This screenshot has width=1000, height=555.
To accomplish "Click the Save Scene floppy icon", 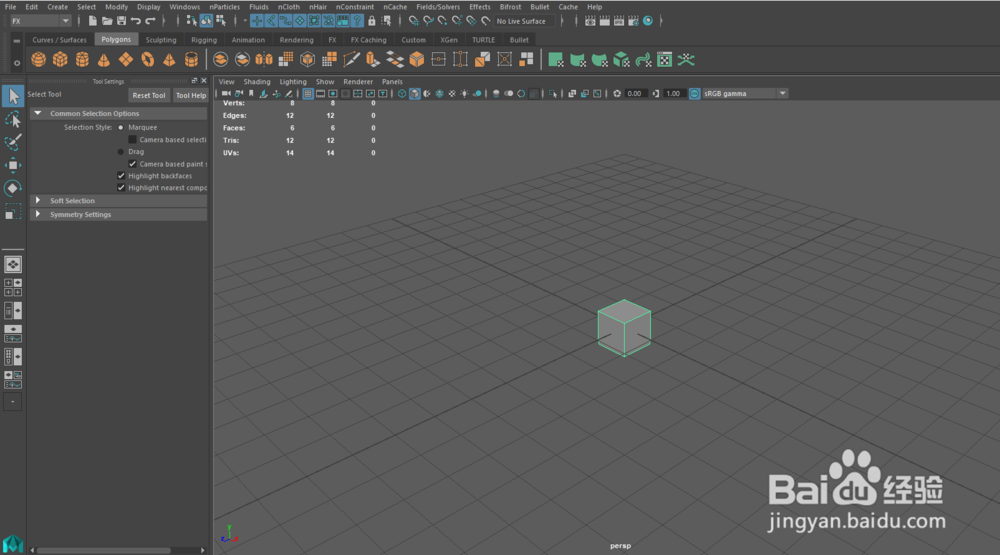I will tap(121, 21).
